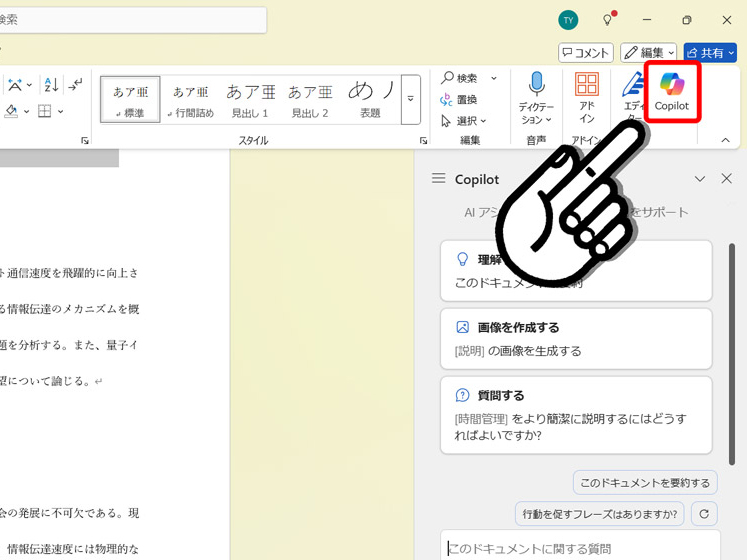Viewport: 747px width, 560px height.
Task: Select the 質問する prompt card
Action: tap(576, 415)
